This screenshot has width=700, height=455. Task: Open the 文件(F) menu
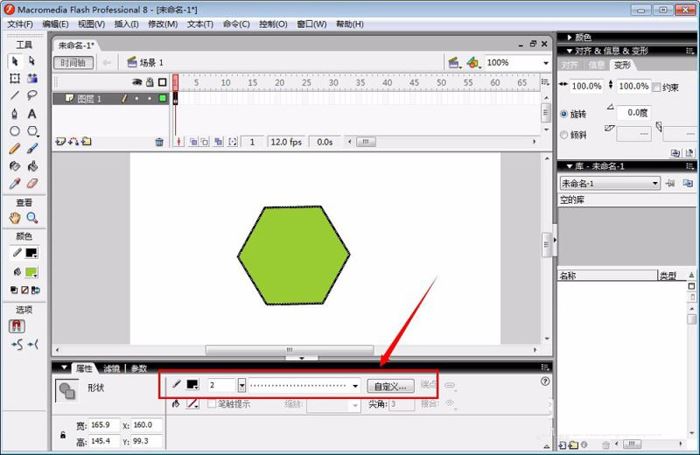click(x=20, y=24)
